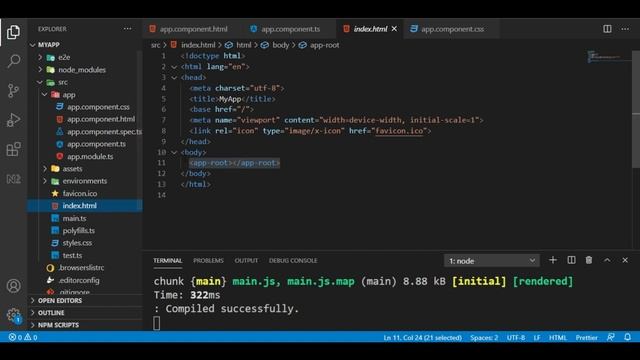Maximize the panel with up chevron
The height and width of the screenshot is (360, 640).
point(607,260)
